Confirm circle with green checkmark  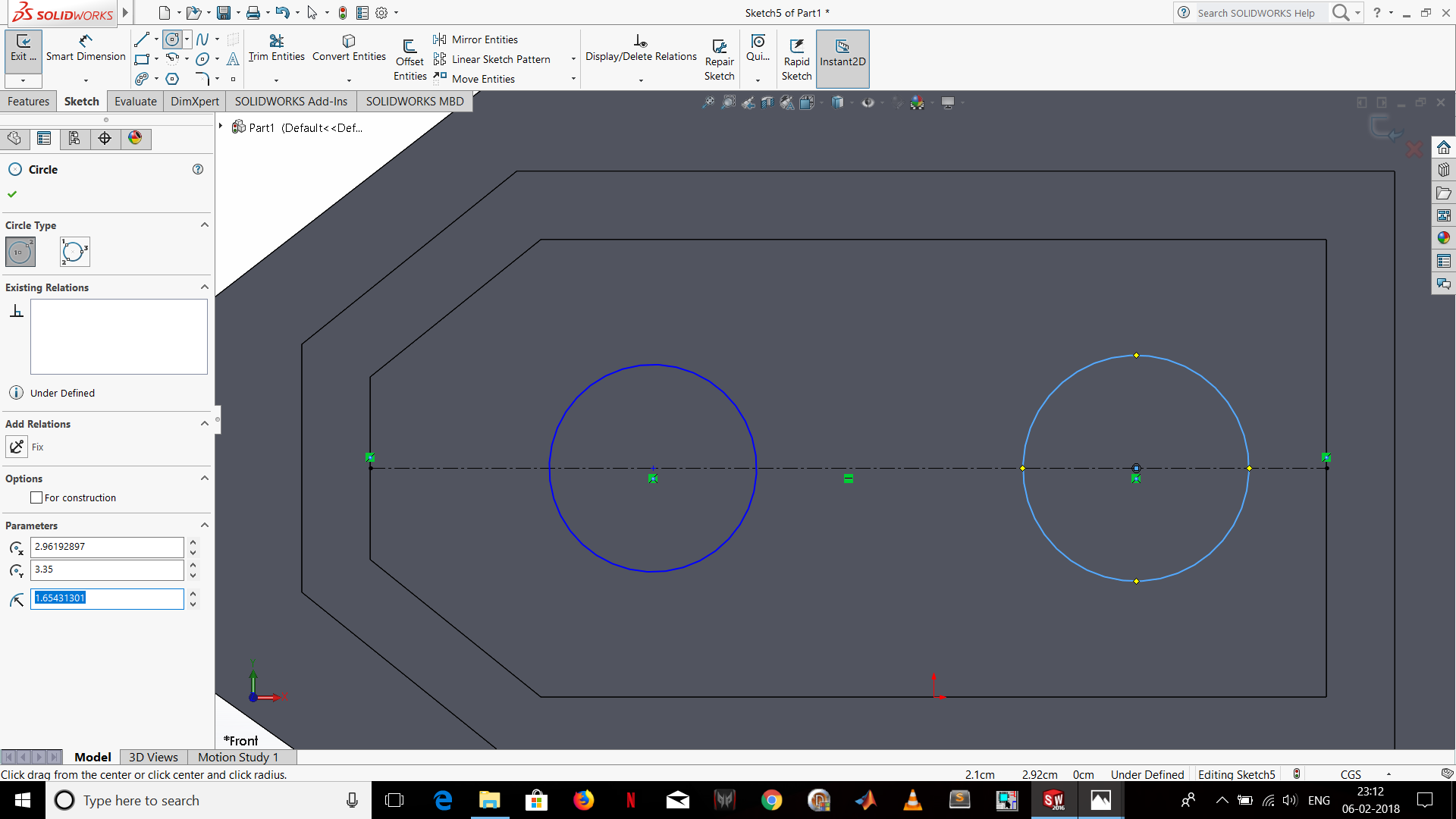pyautogui.click(x=12, y=194)
